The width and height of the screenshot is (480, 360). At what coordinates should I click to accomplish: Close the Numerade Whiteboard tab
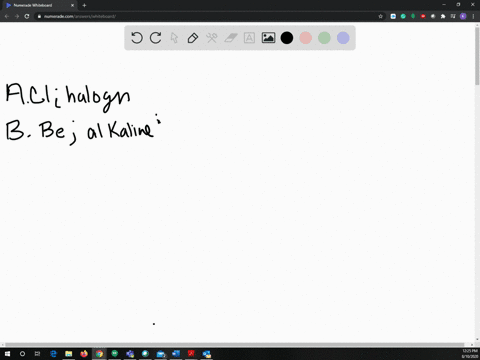pos(72,5)
